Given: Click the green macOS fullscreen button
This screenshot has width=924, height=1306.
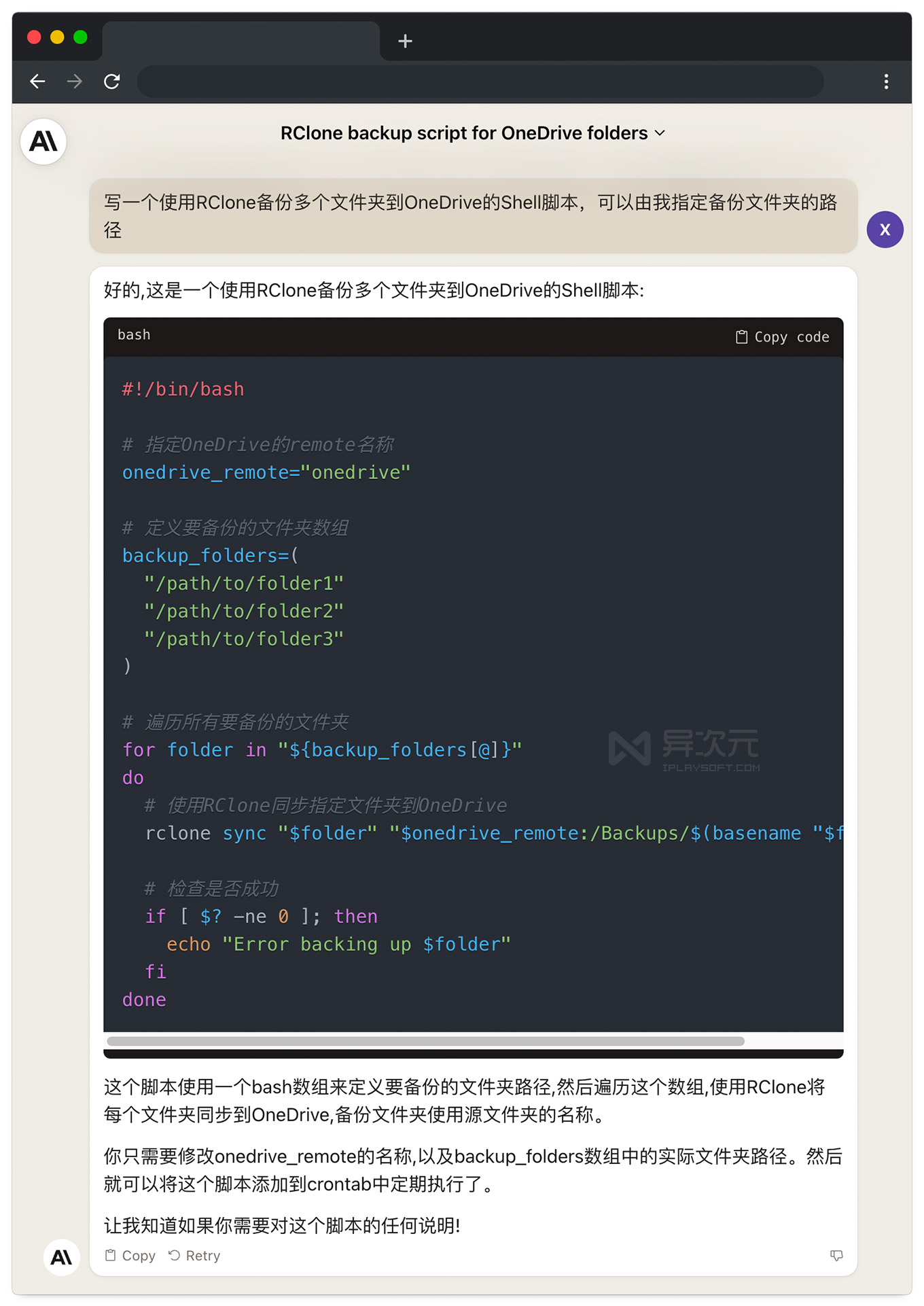Looking at the screenshot, I should [80, 37].
